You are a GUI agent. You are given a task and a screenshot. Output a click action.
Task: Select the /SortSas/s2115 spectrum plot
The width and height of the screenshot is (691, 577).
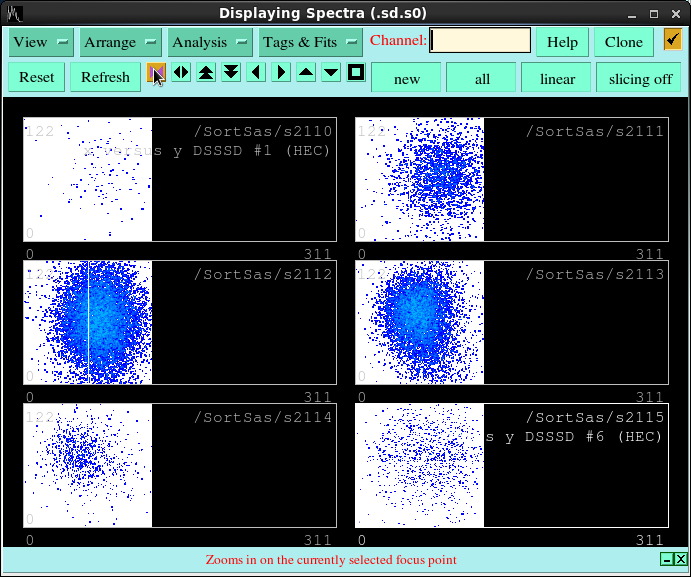512,465
